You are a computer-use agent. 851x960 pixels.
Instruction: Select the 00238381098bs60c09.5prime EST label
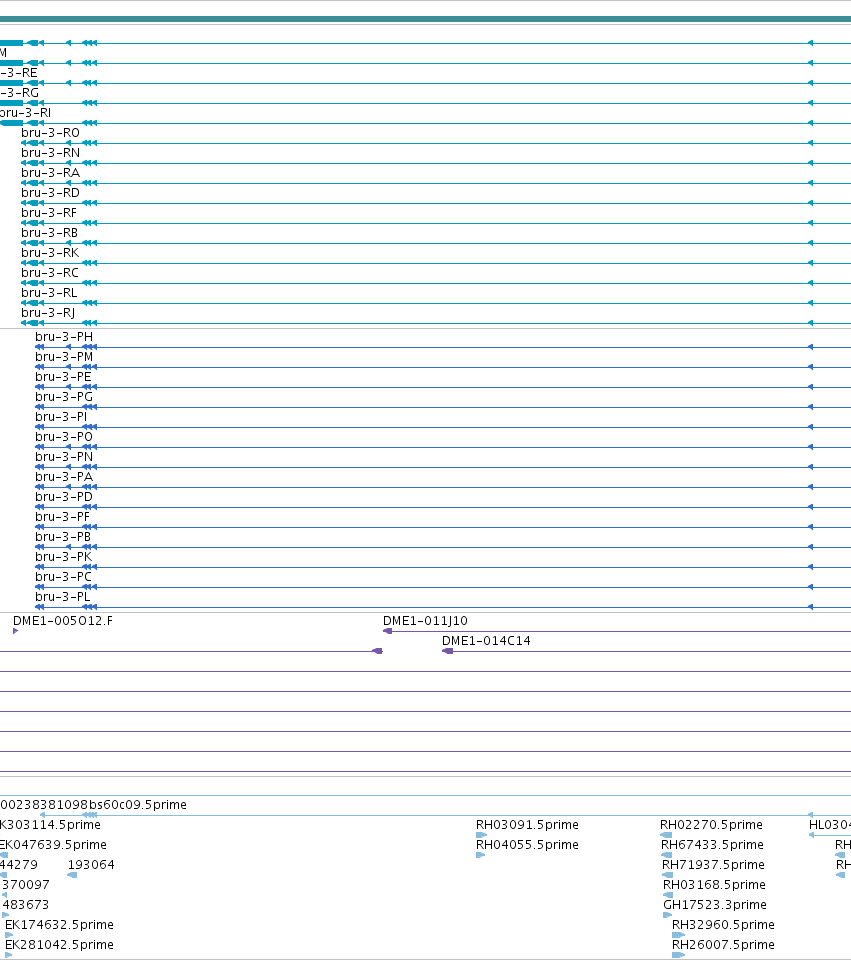(x=93, y=804)
